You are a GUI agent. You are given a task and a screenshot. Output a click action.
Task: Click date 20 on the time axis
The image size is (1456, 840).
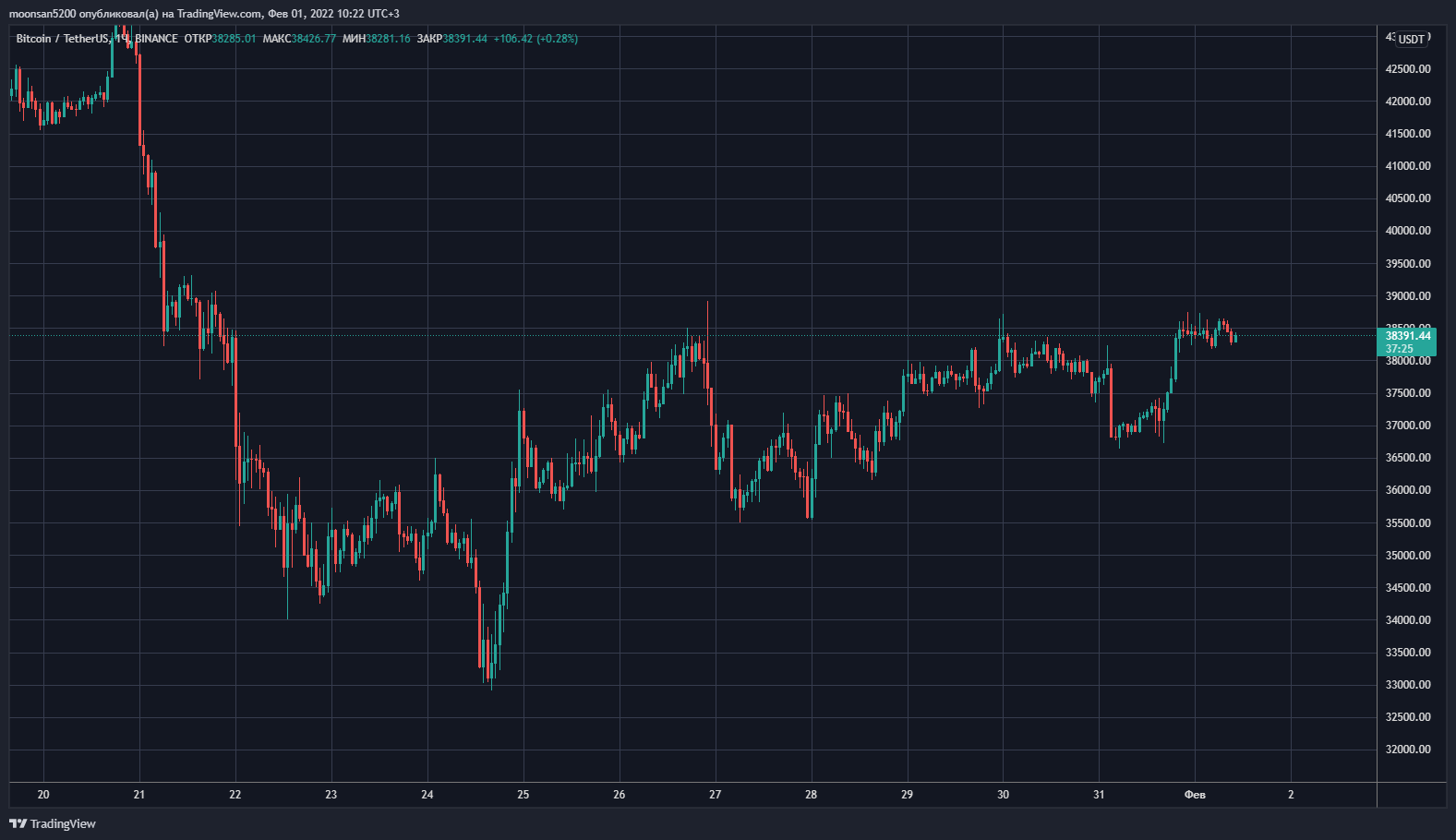[43, 795]
